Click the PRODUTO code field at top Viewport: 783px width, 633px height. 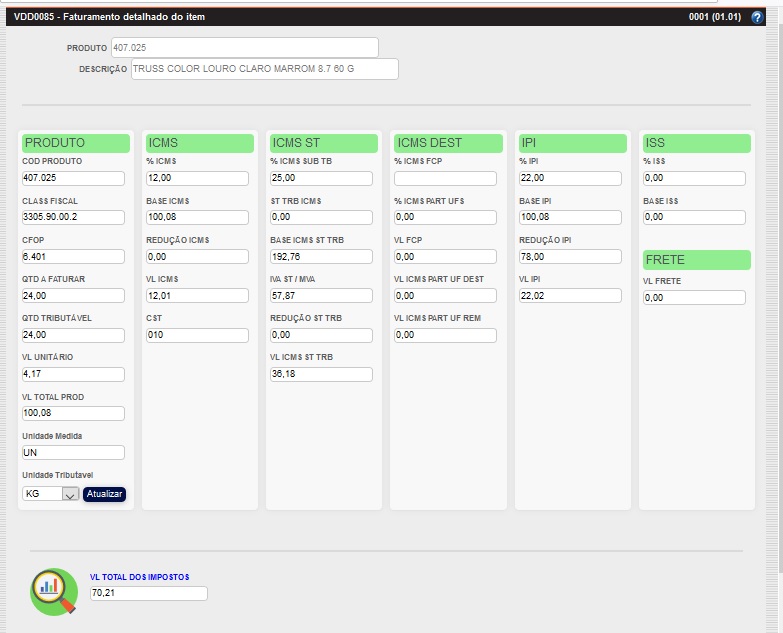[244, 48]
